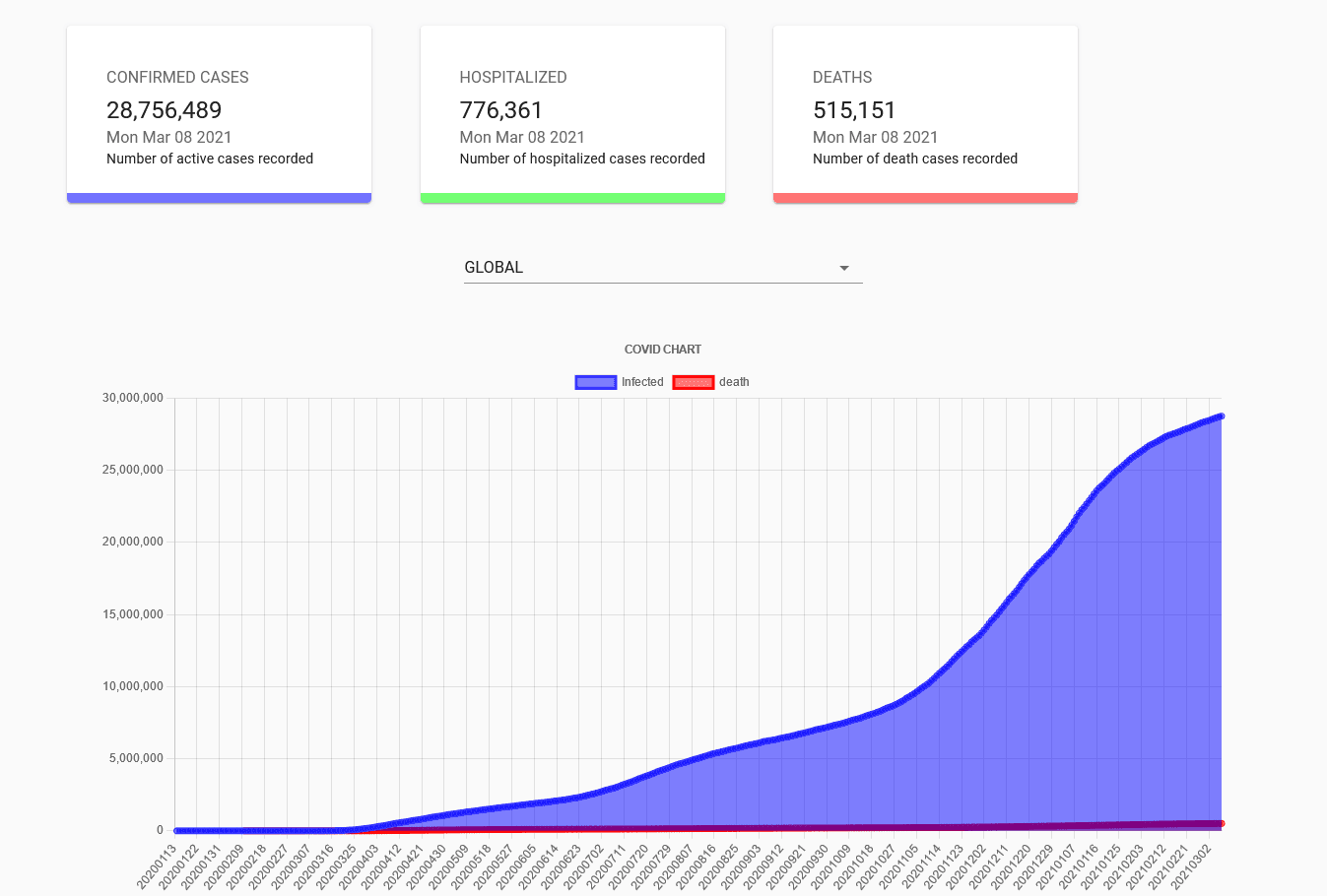Viewport: 1327px width, 896px height.
Task: Click the 10,000,000 y-axis label
Action: 133,686
